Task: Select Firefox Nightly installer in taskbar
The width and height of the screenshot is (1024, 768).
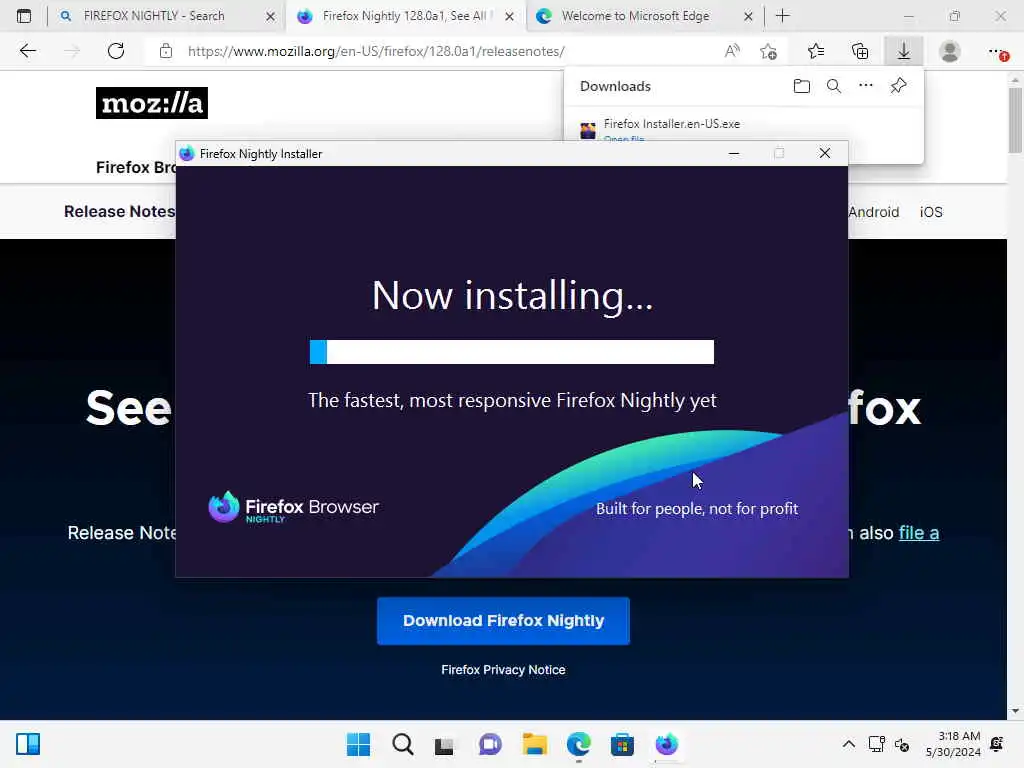Action: tap(666, 744)
